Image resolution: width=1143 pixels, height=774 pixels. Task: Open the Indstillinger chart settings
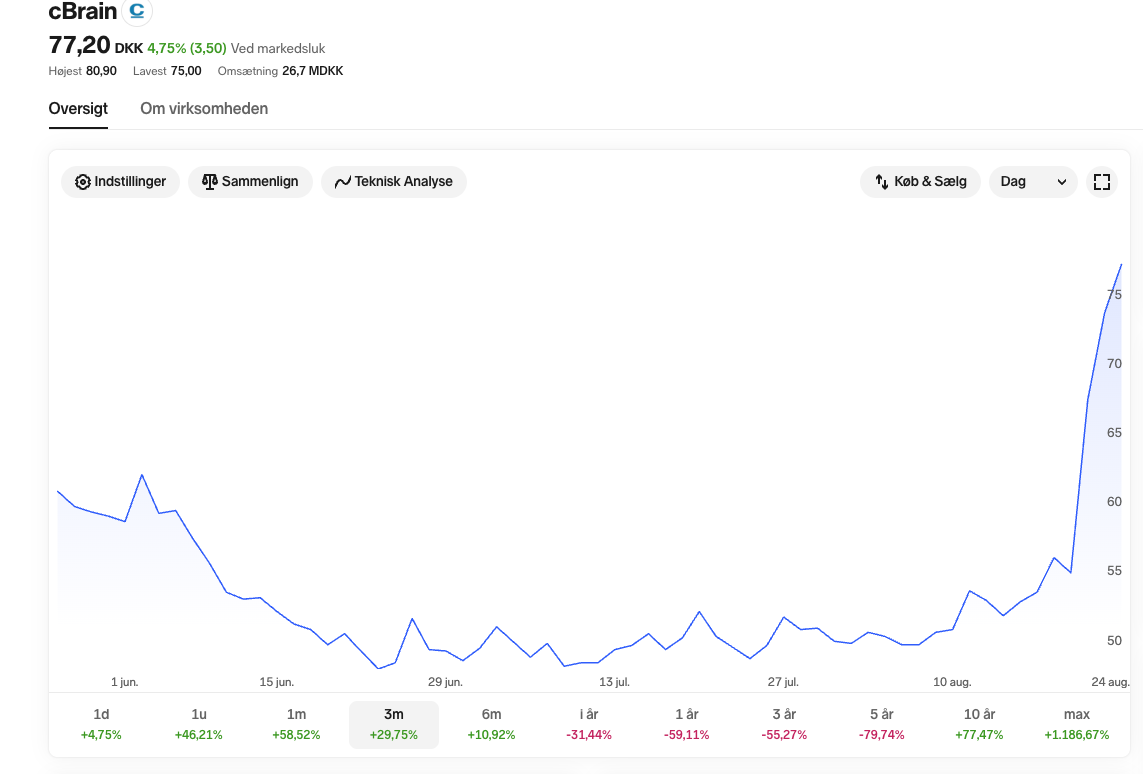point(120,181)
